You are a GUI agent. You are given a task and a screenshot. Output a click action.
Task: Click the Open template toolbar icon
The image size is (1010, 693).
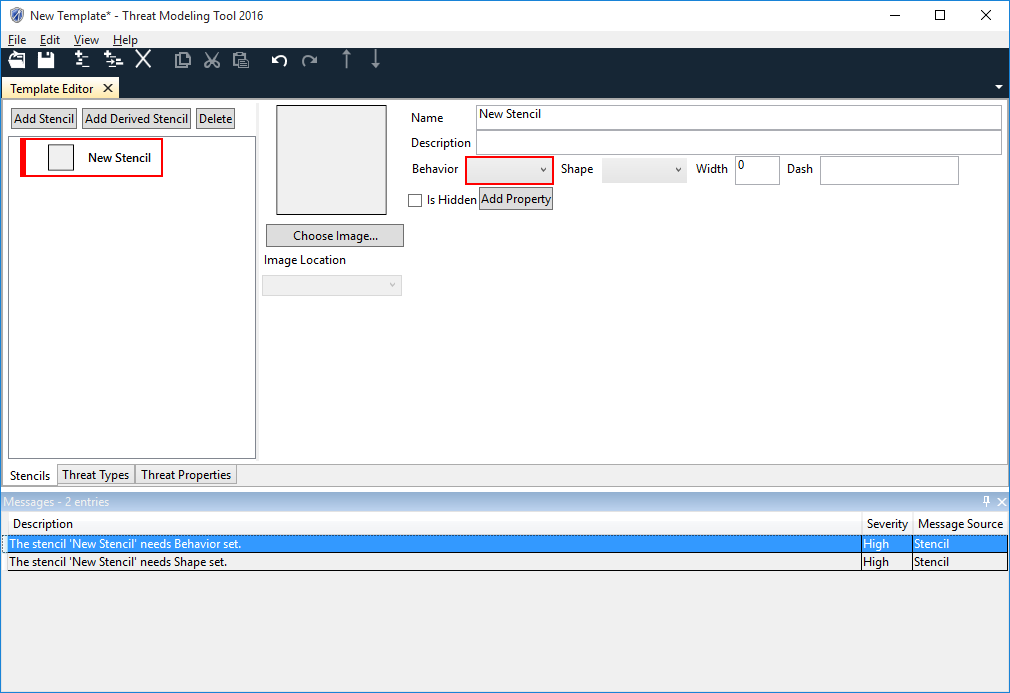point(17,60)
